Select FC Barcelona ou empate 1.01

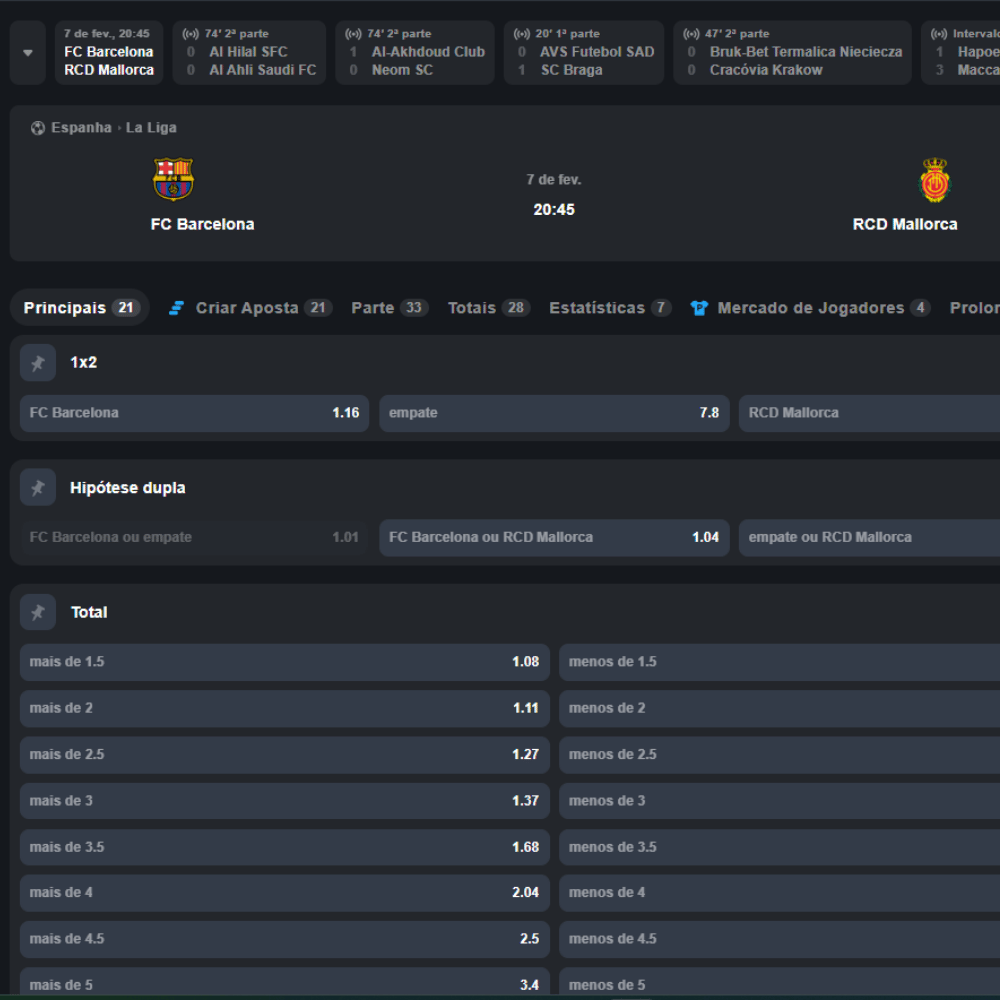[x=195, y=538]
